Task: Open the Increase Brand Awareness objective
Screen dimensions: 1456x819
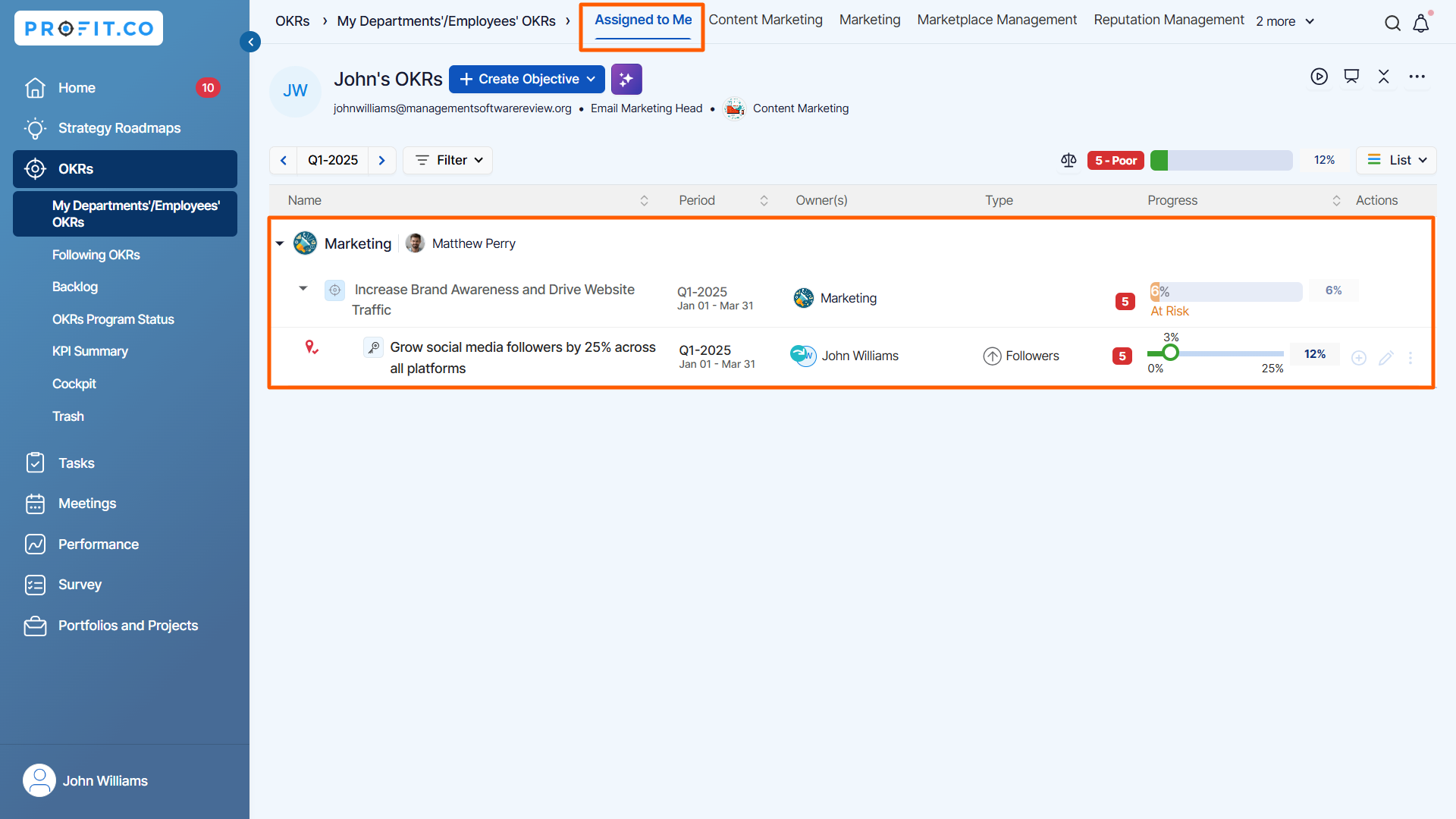Action: (x=493, y=300)
